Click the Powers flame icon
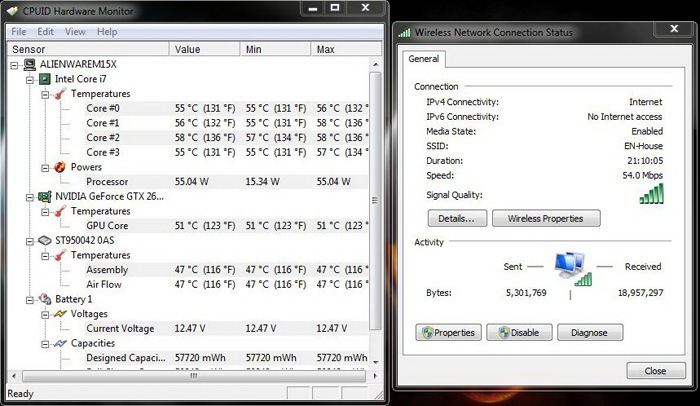The width and height of the screenshot is (700, 406). click(60, 167)
